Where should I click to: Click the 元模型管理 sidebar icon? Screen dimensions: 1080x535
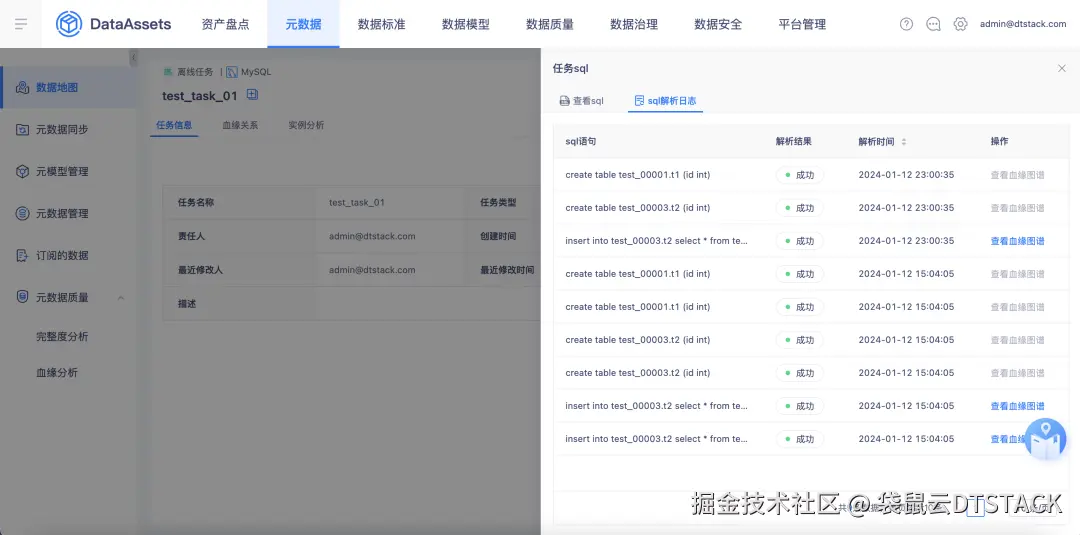coord(22,171)
